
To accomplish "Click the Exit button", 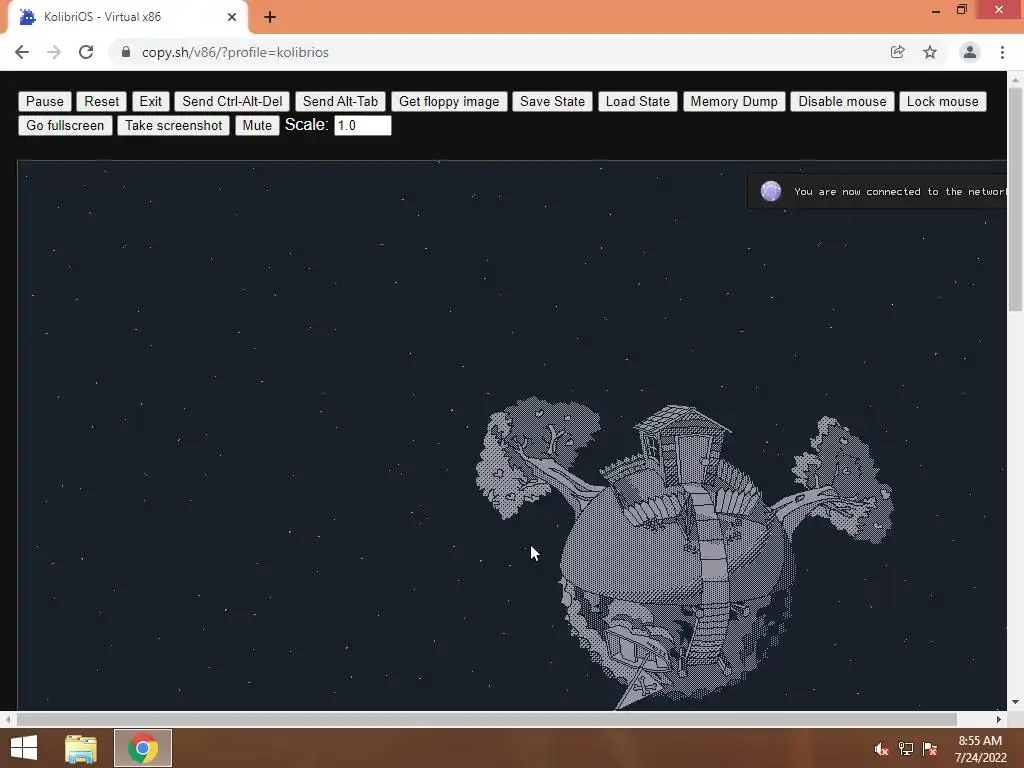I will [x=150, y=101].
